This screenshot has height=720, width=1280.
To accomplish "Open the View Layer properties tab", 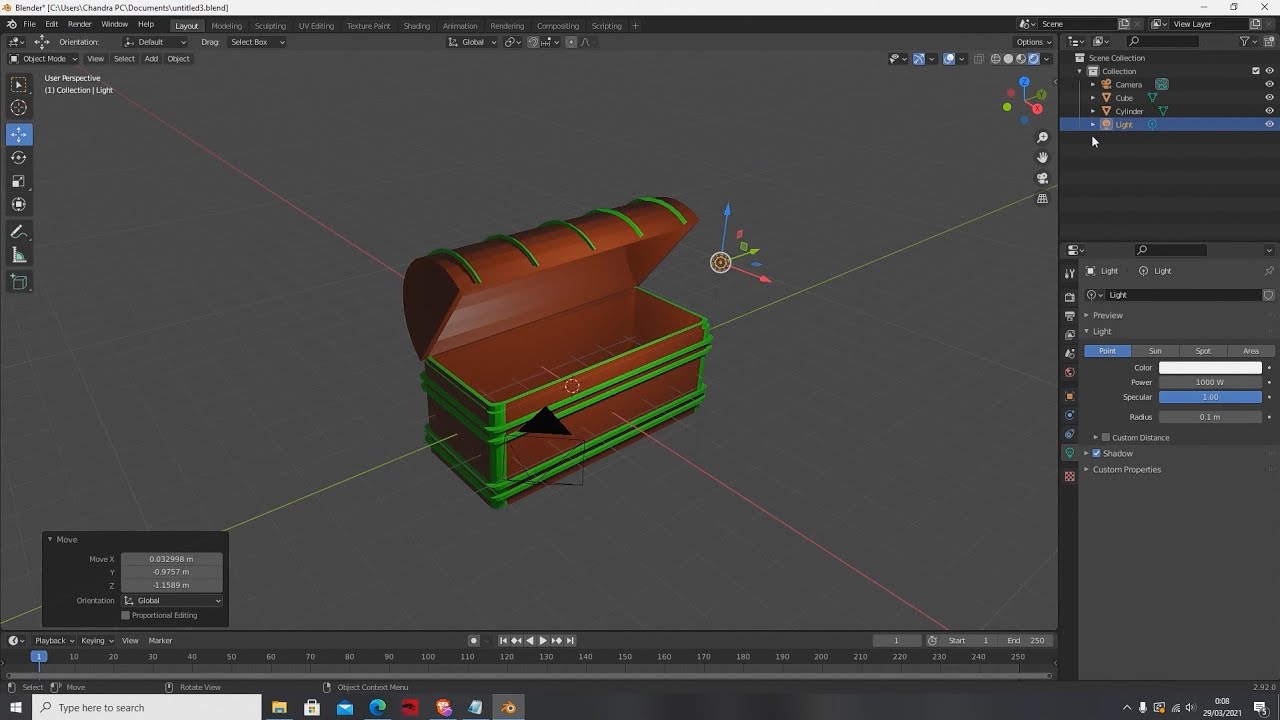I will [x=1069, y=334].
